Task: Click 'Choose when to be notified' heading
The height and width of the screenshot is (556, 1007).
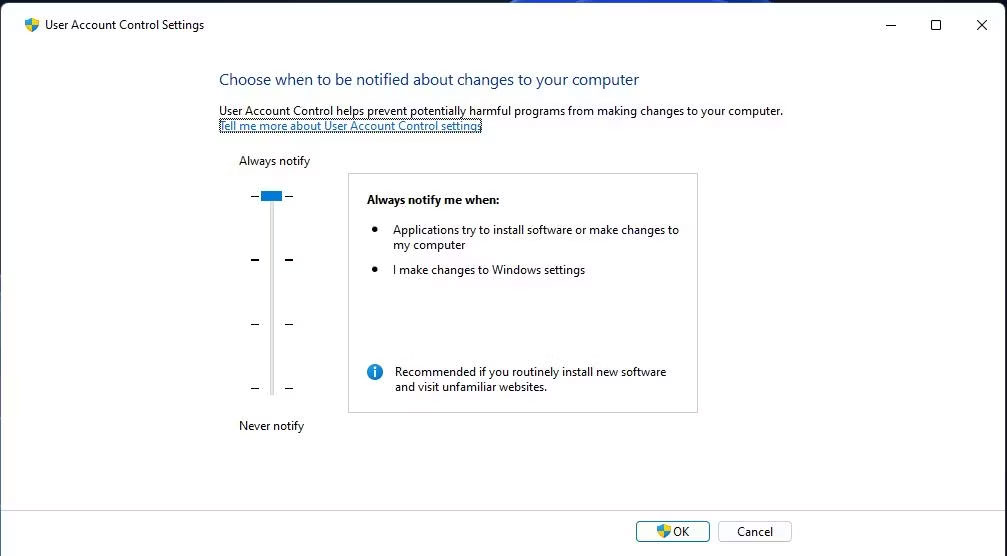Action: pos(429,80)
